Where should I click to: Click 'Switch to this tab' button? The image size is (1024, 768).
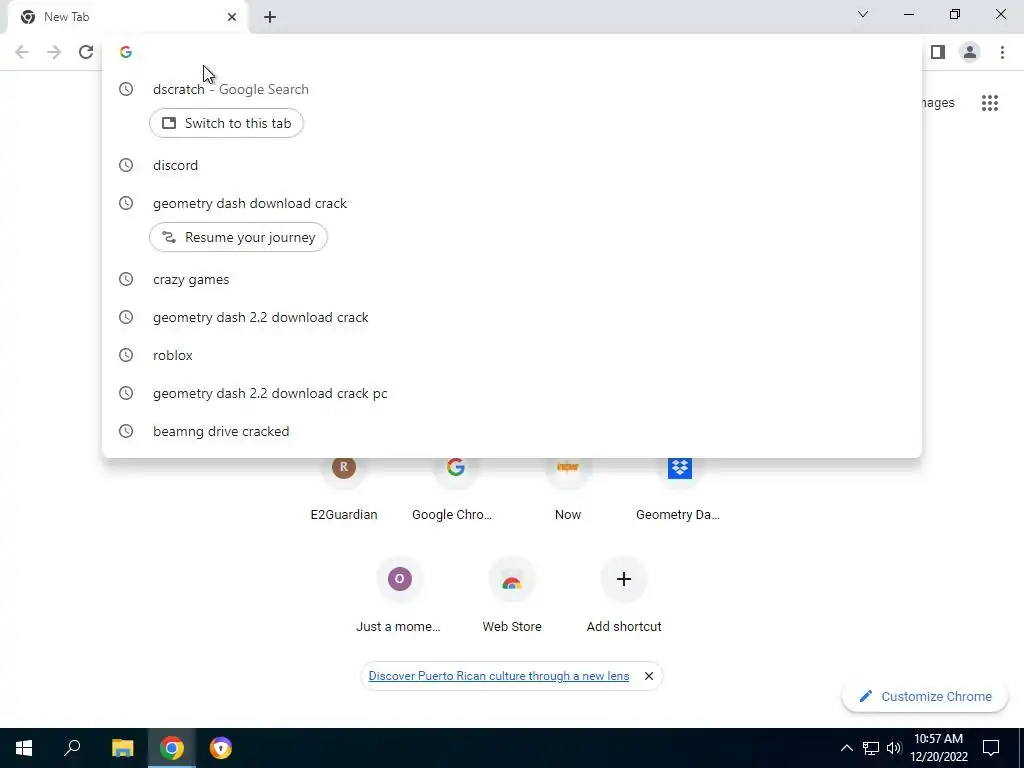pyautogui.click(x=226, y=123)
